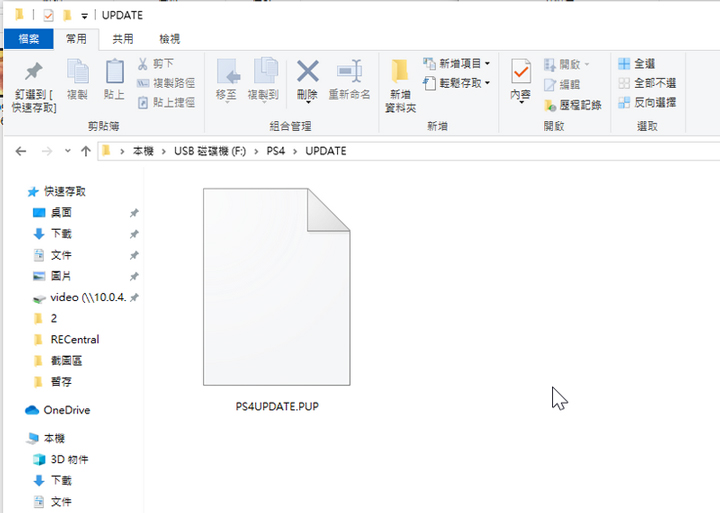Open the File (檔案) tab
This screenshot has width=720, height=513.
click(x=28, y=39)
